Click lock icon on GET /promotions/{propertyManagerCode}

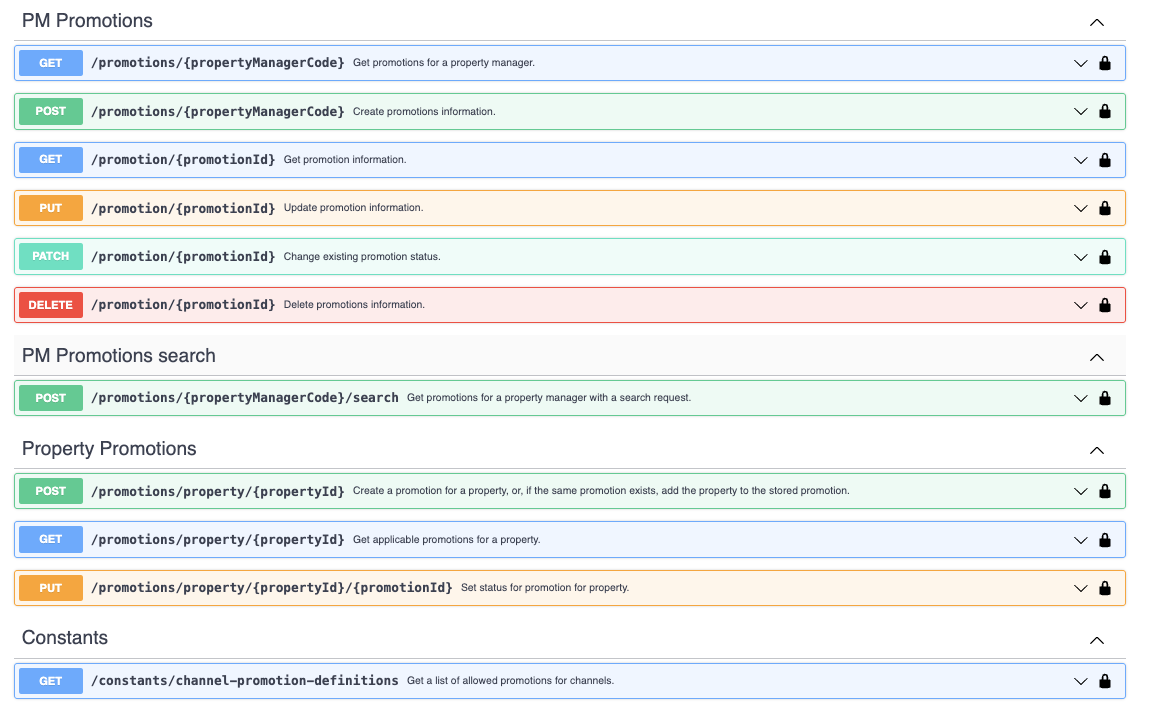point(1105,63)
